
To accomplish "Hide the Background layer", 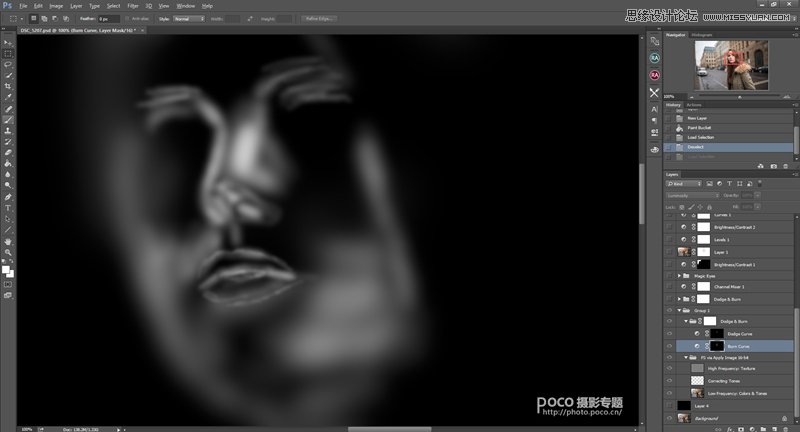I will pyautogui.click(x=671, y=419).
